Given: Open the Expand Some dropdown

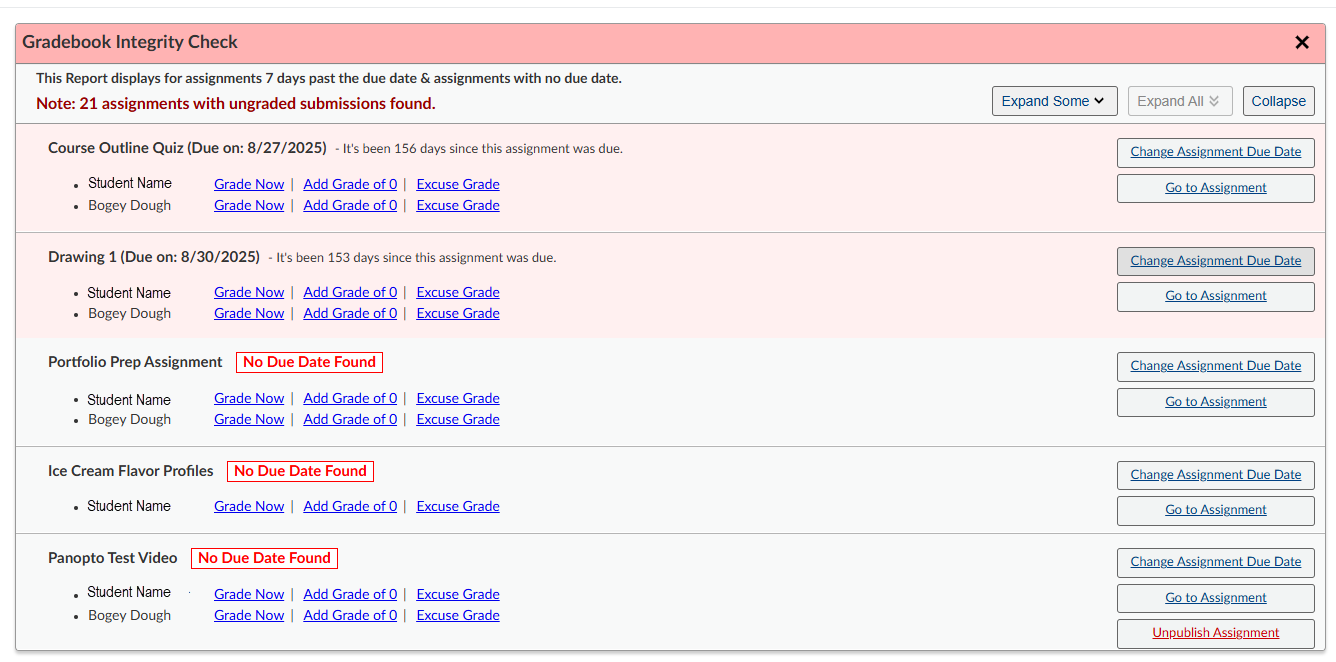Looking at the screenshot, I should [x=1054, y=101].
